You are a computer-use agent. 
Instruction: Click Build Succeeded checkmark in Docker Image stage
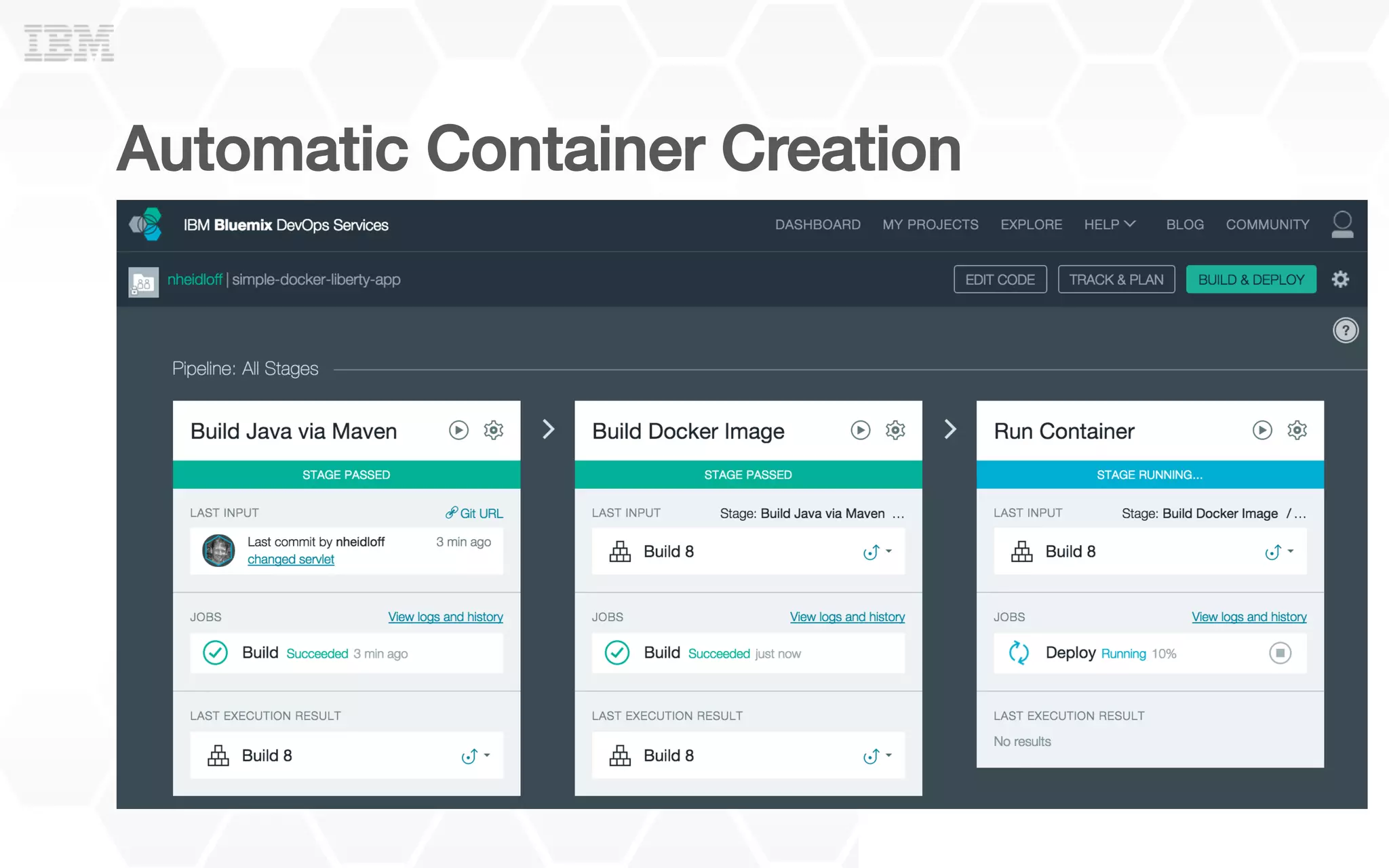click(617, 653)
